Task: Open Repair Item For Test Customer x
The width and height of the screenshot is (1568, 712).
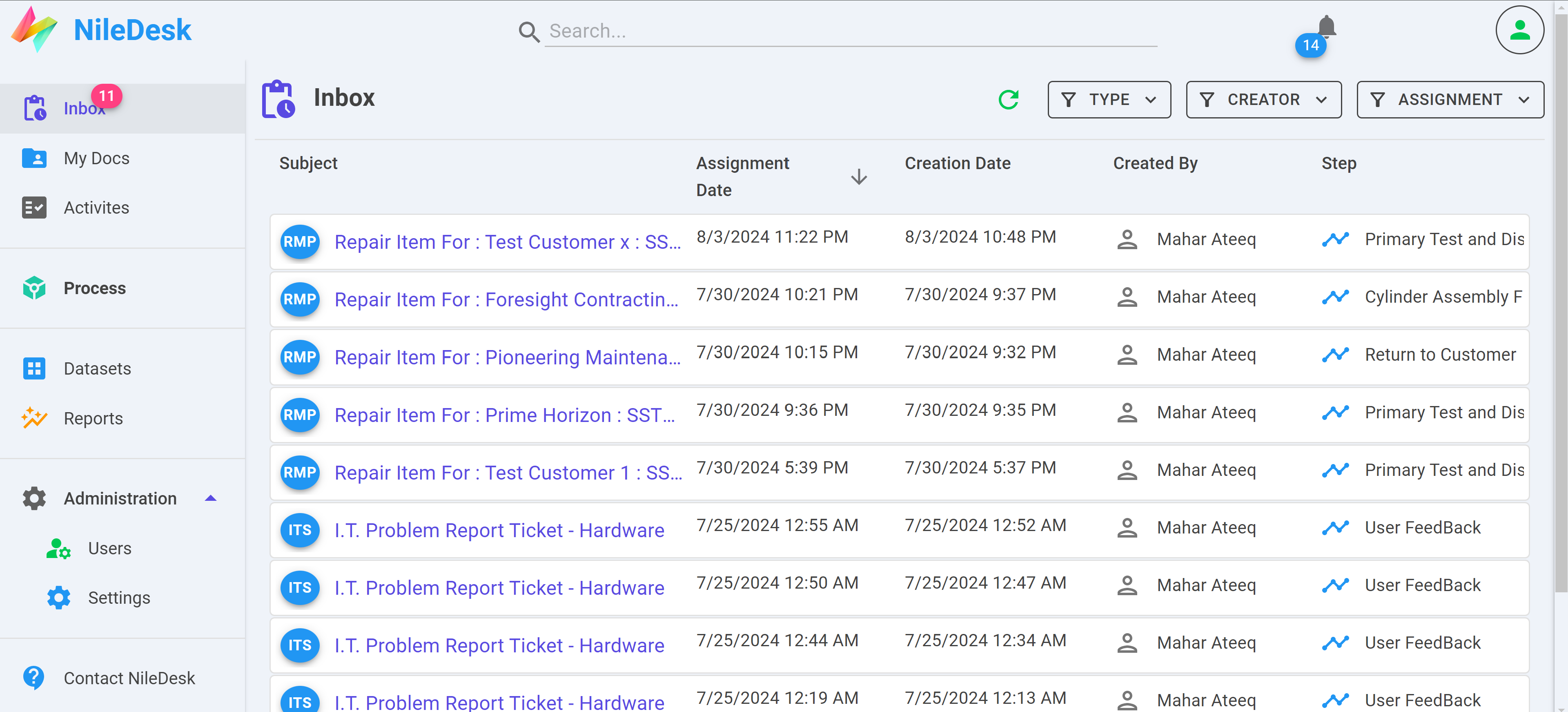Action: pos(508,242)
